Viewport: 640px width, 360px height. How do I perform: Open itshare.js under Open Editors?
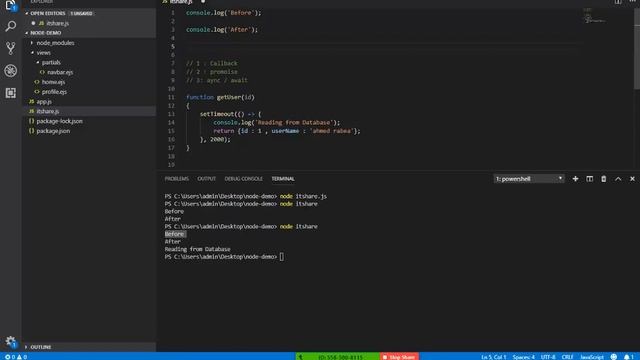(x=57, y=23)
